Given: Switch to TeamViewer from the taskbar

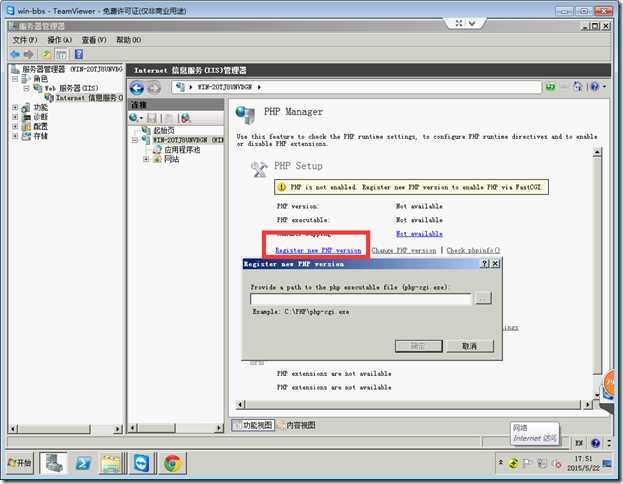Looking at the screenshot, I should click(x=141, y=463).
